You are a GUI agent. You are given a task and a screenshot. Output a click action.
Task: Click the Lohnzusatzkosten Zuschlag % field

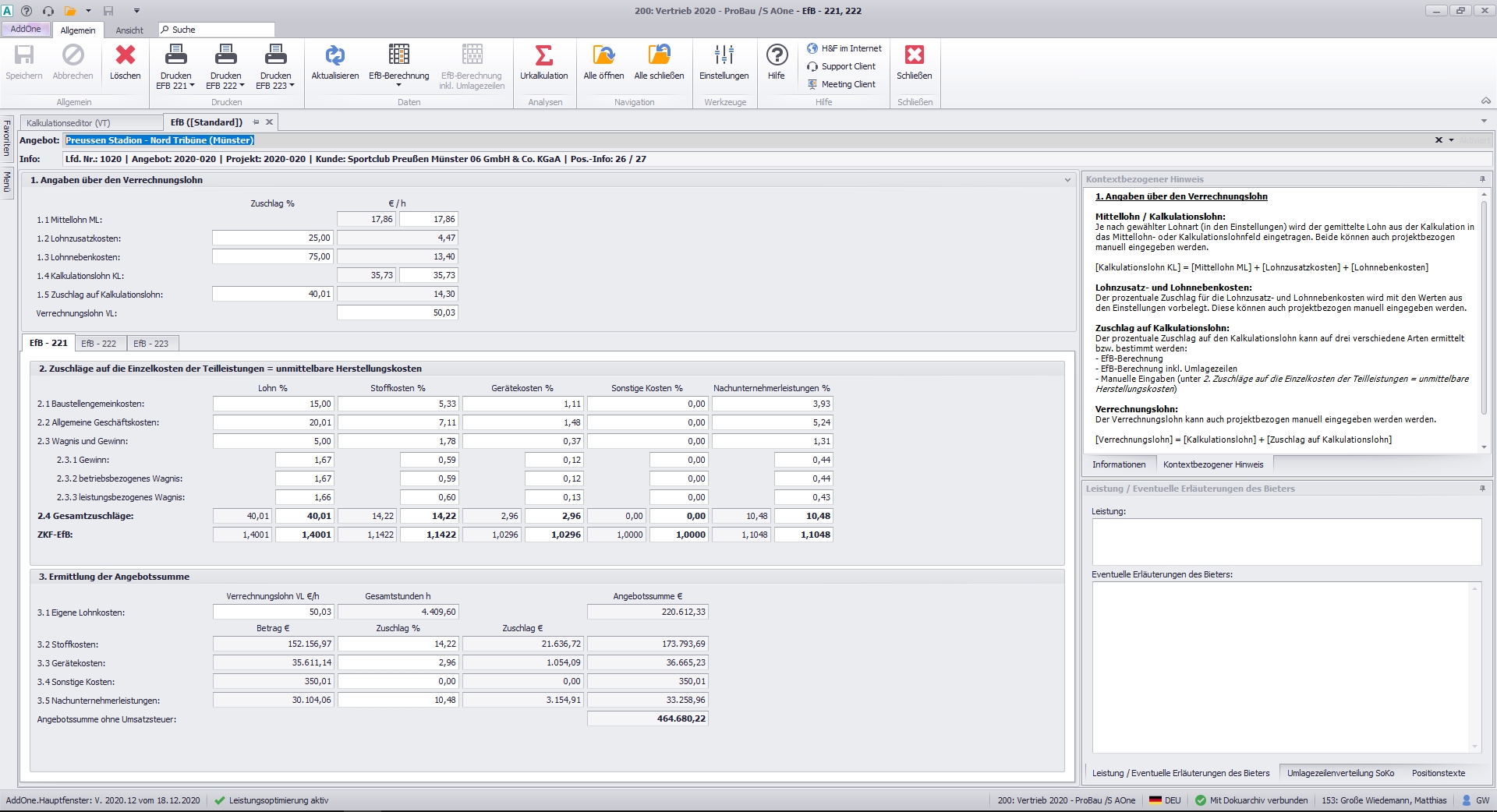273,238
